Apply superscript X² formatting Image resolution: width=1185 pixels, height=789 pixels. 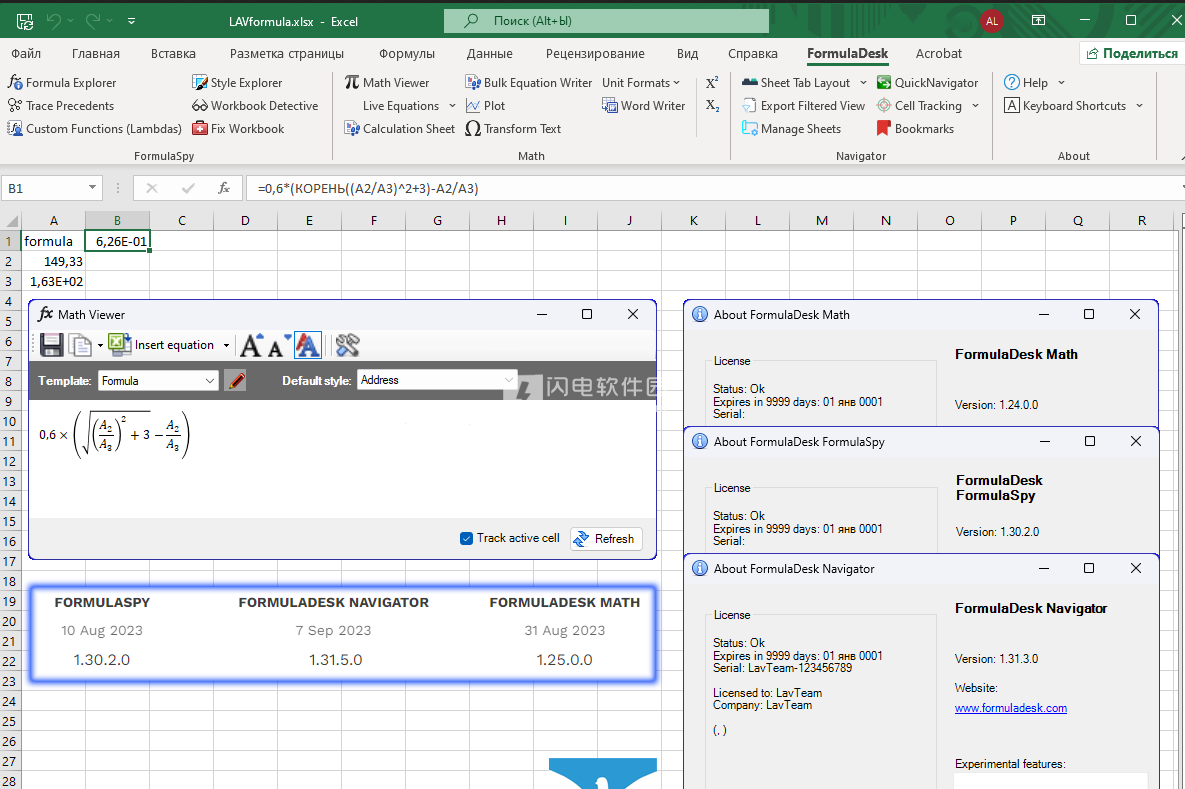click(712, 82)
